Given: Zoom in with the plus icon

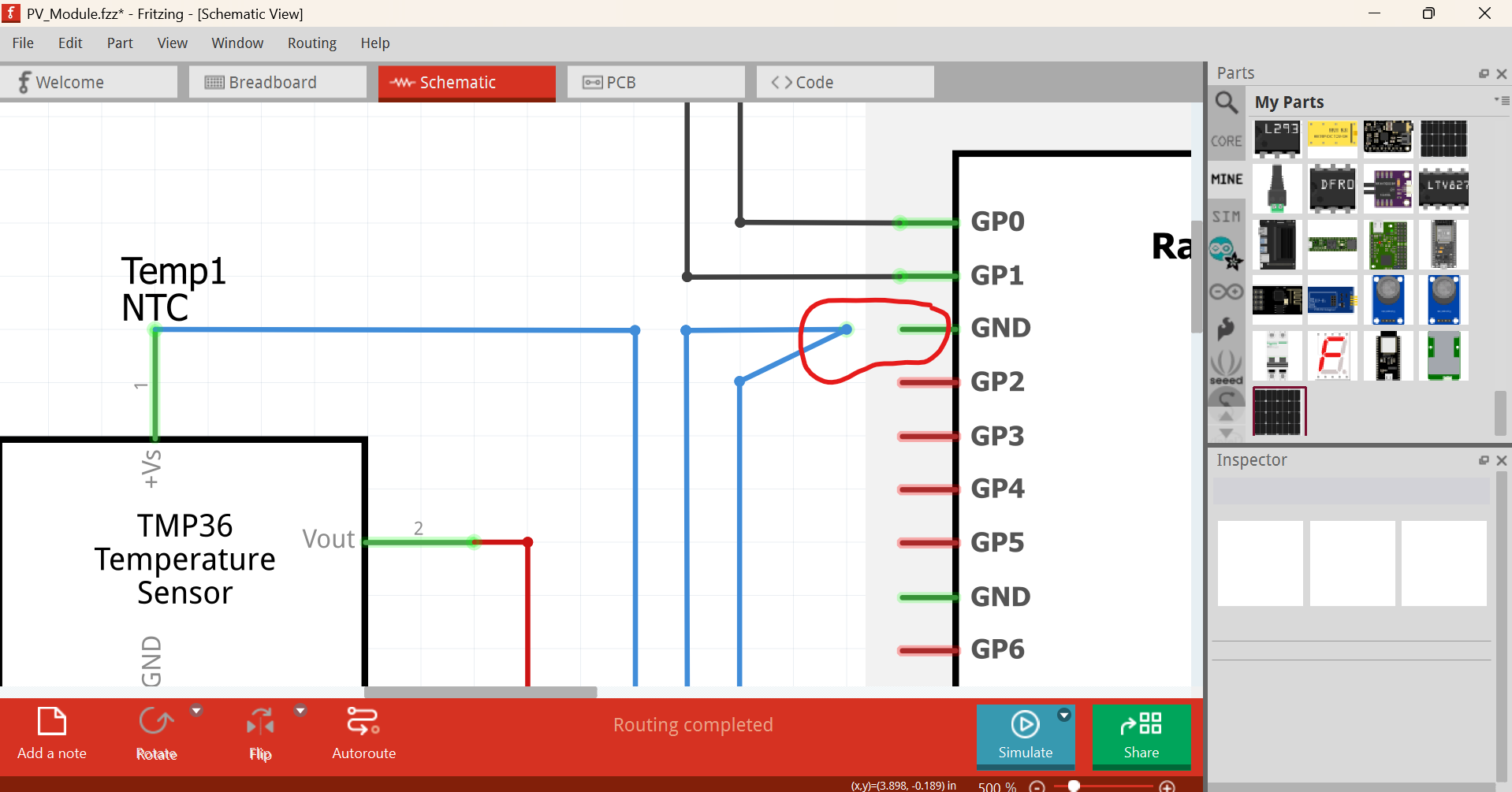Looking at the screenshot, I should pyautogui.click(x=1168, y=786).
